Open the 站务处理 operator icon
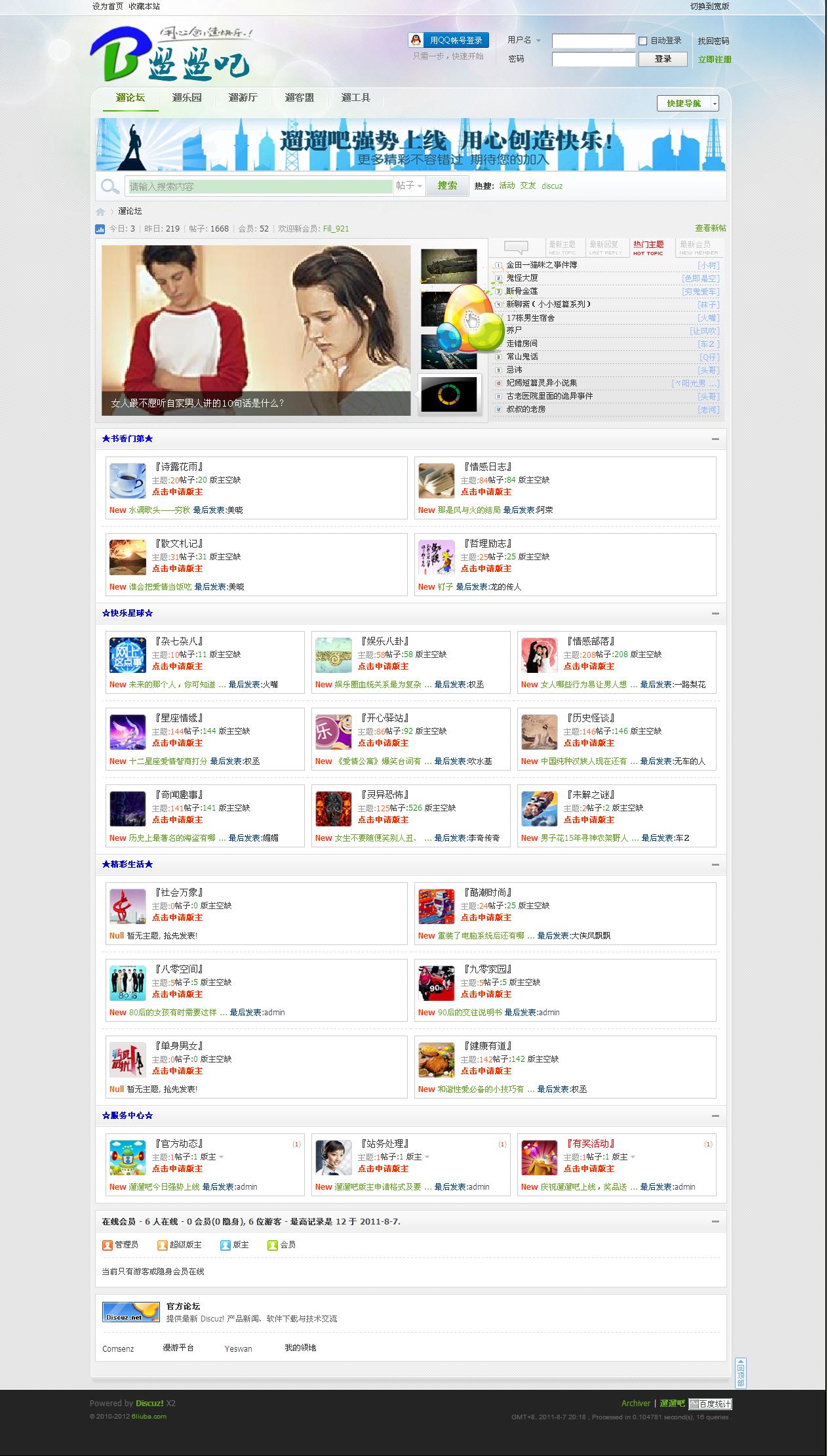Viewport: 828px width, 1456px height. click(334, 1158)
